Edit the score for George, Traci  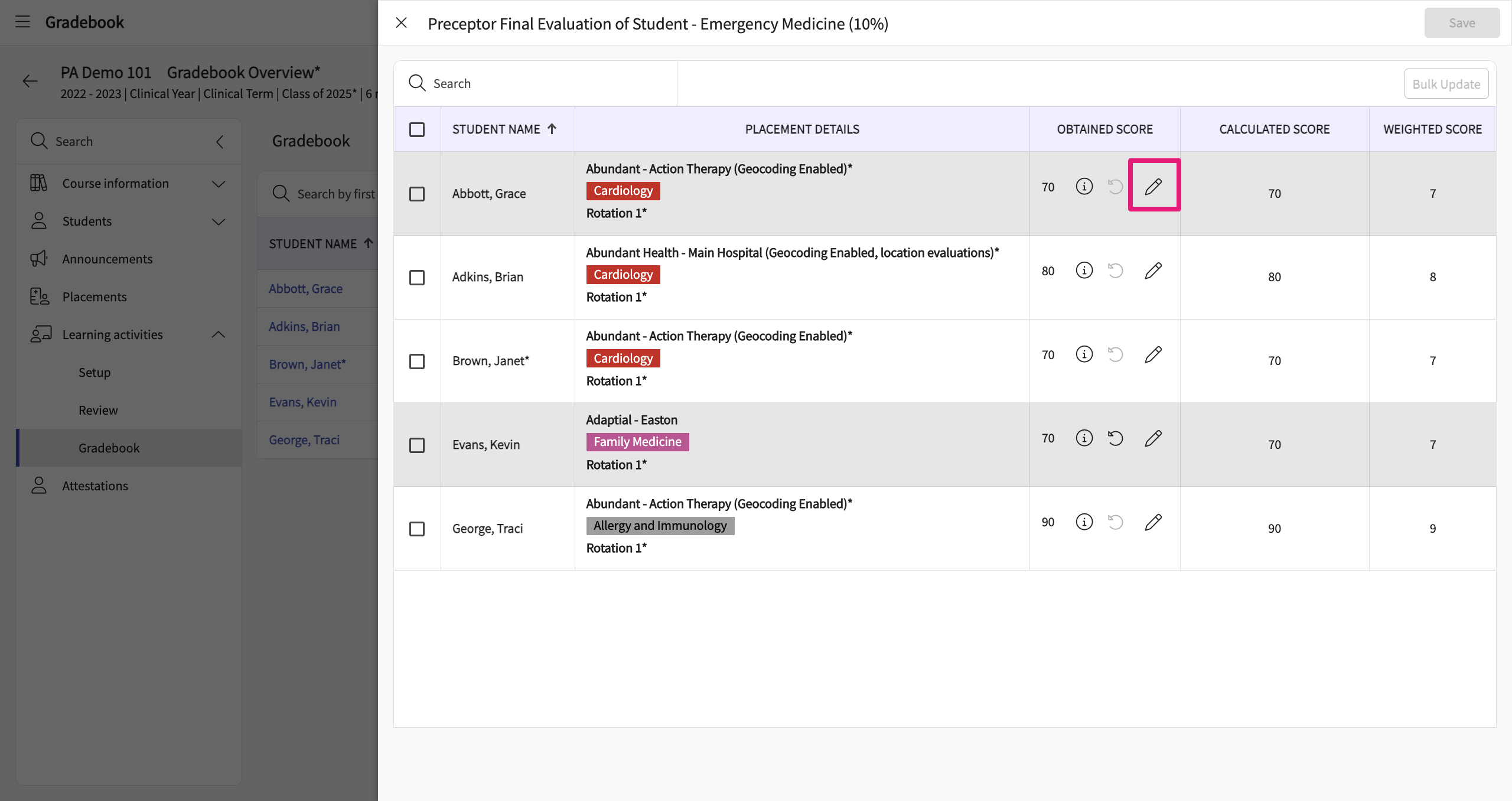[1153, 522]
